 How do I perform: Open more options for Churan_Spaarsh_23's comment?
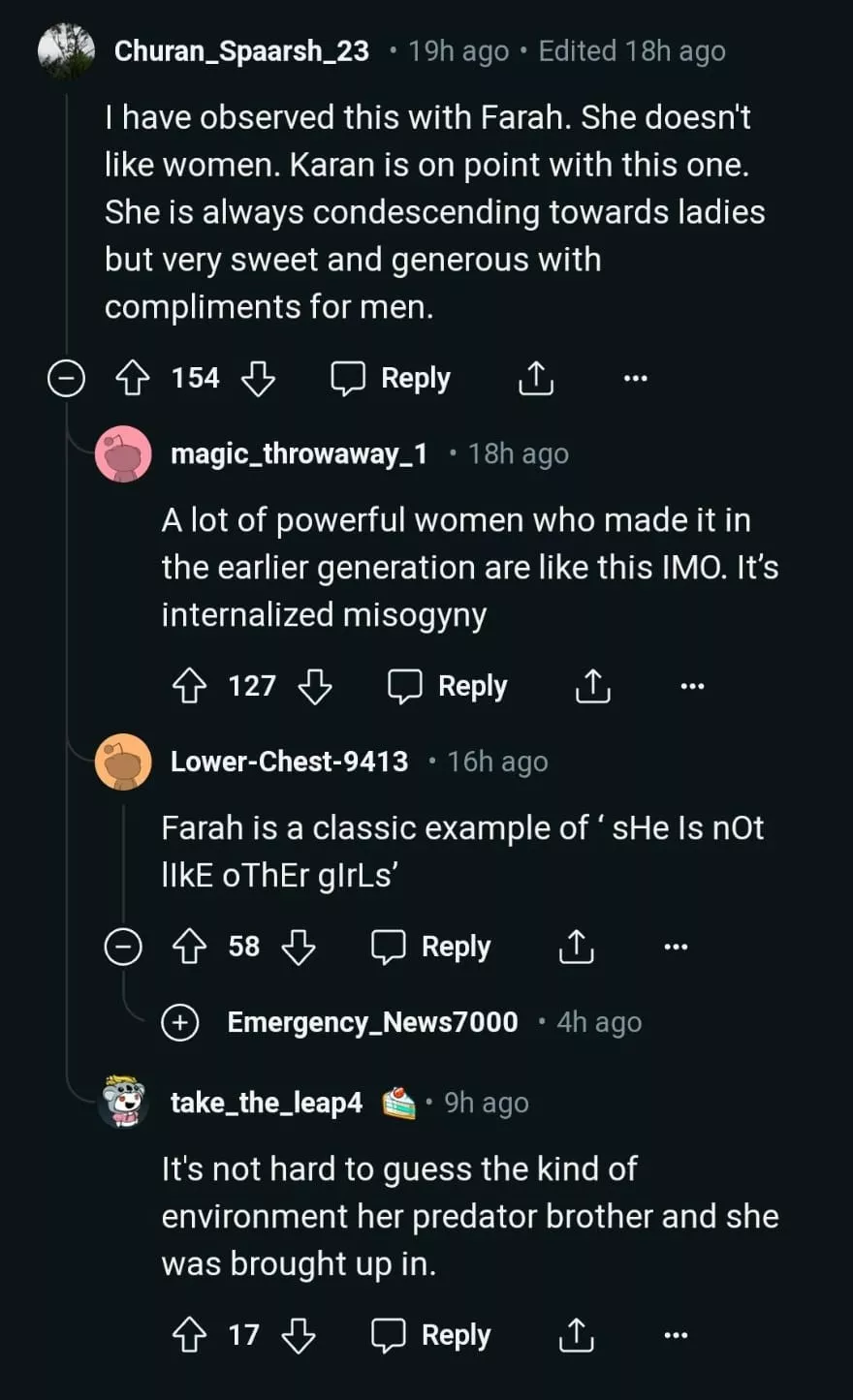click(x=635, y=378)
